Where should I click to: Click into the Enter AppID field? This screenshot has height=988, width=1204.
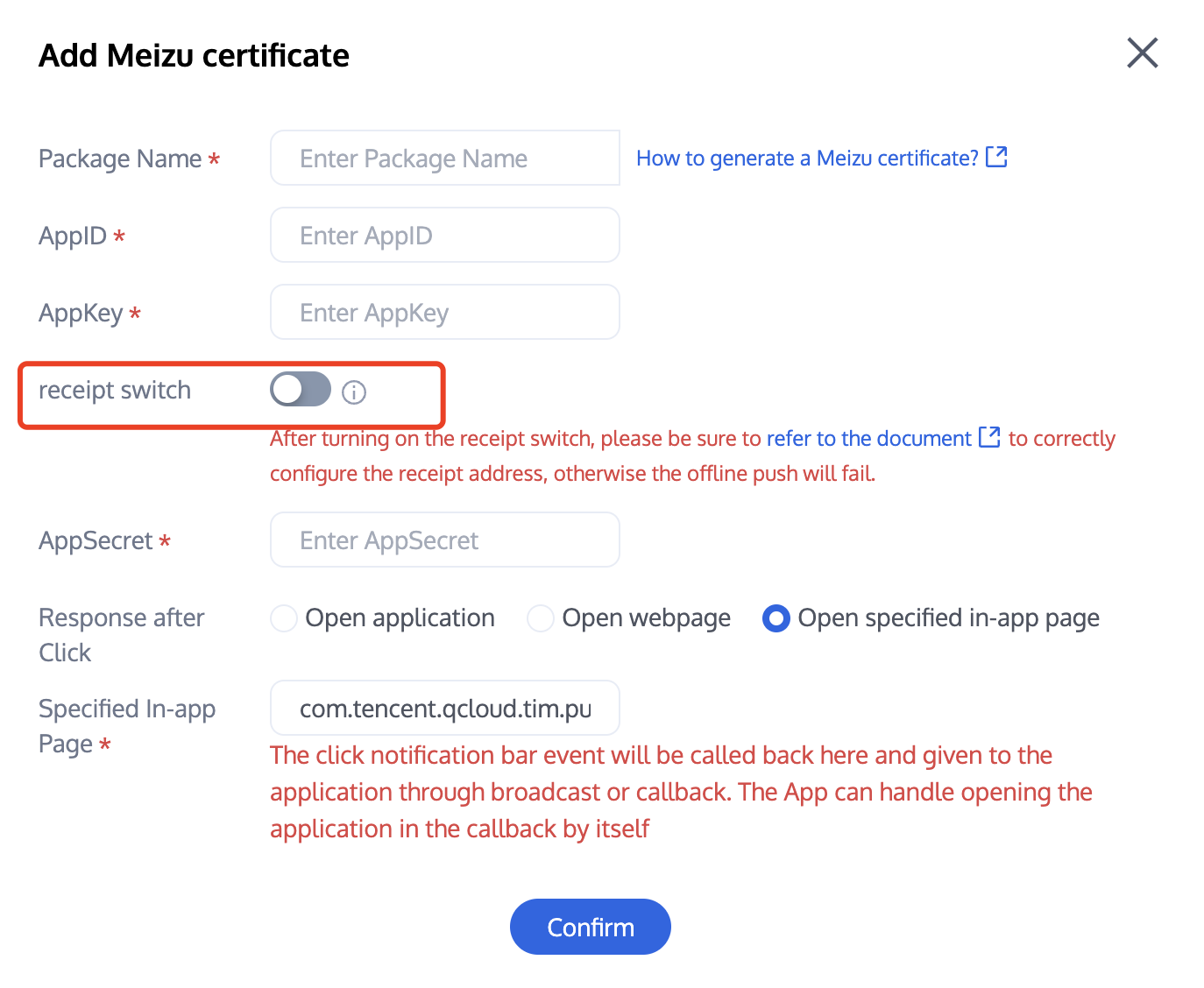coord(444,236)
